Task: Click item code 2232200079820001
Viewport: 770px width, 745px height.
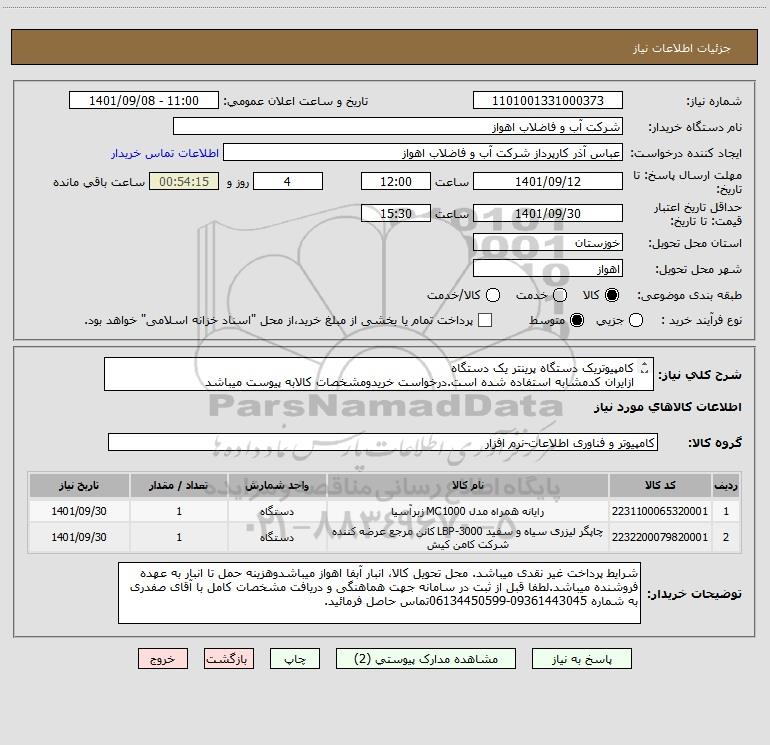Action: coord(660,537)
